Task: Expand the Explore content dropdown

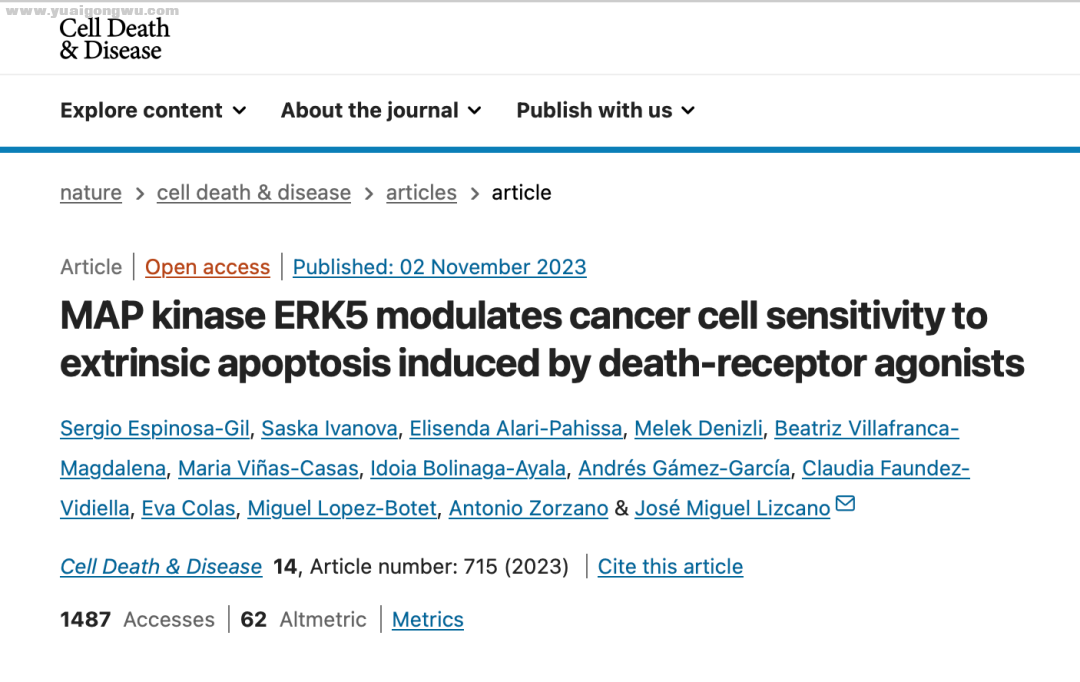Action: coord(153,110)
